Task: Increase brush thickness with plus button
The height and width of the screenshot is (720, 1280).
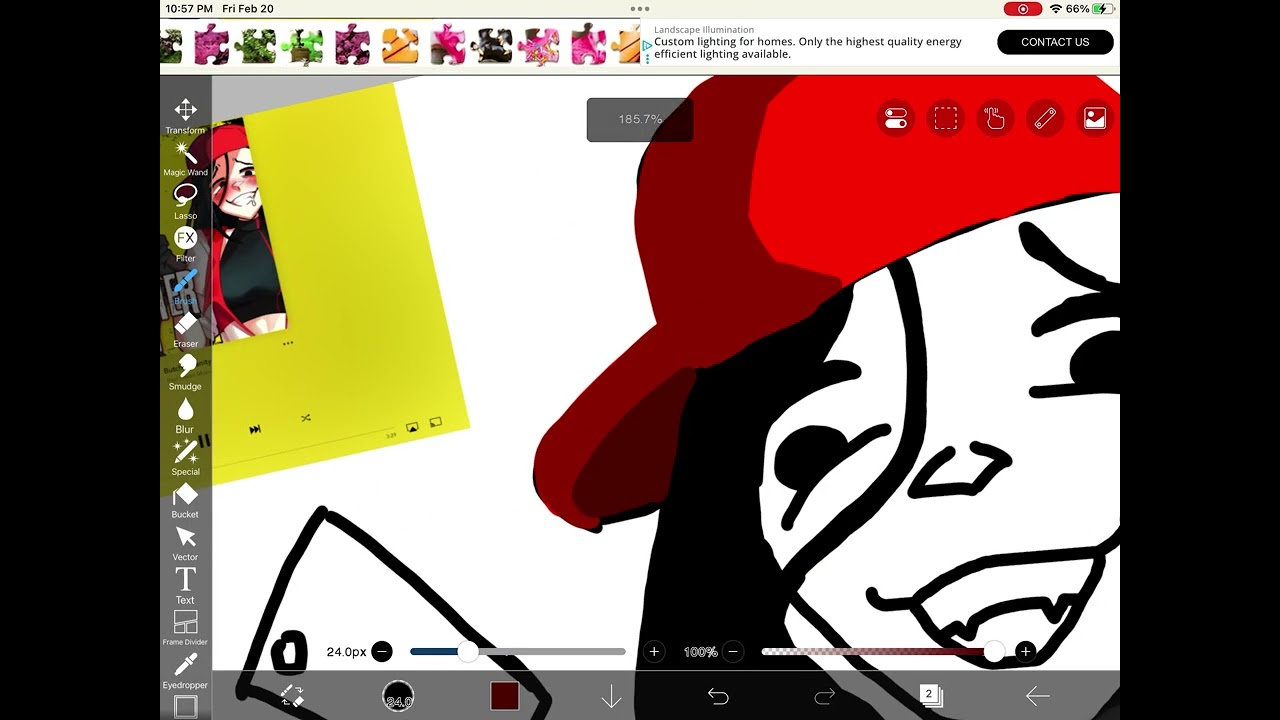Action: pyautogui.click(x=654, y=652)
